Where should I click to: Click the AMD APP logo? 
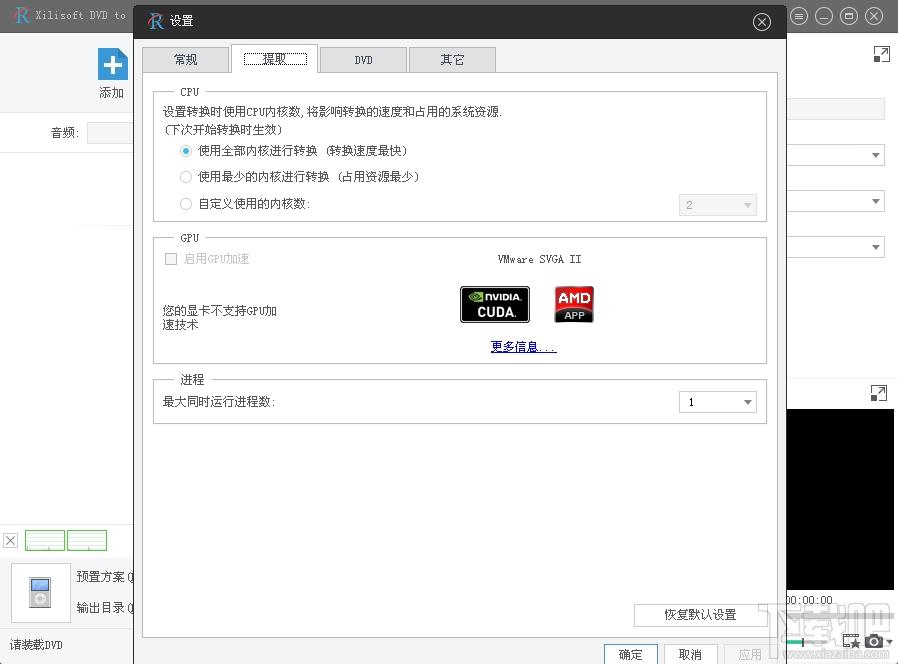tap(574, 304)
